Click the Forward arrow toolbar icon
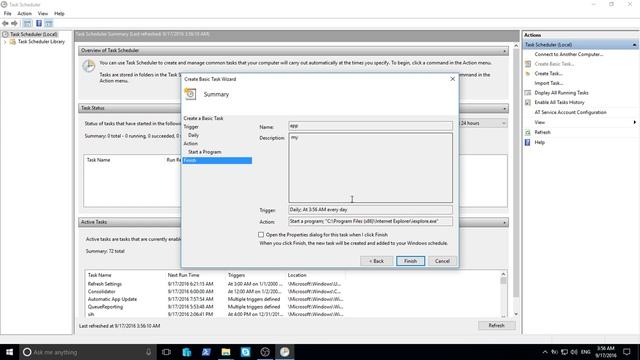This screenshot has width=640, height=360. [14, 23]
